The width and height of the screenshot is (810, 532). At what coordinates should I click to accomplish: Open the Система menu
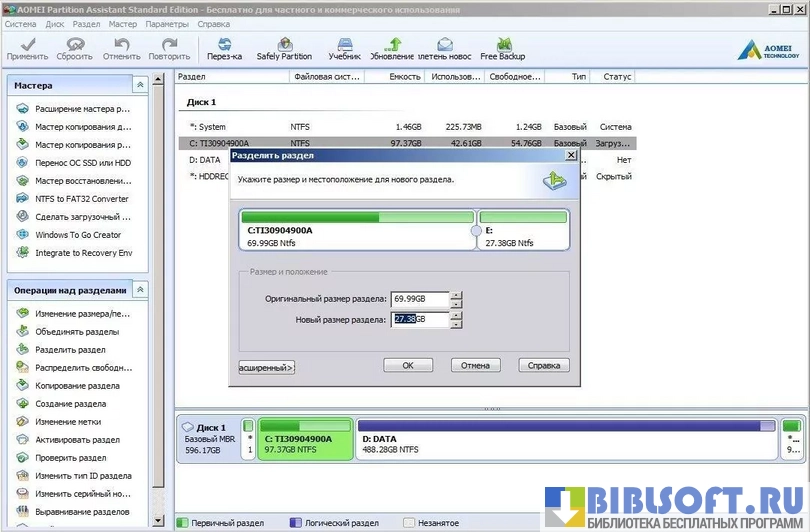tap(20, 23)
